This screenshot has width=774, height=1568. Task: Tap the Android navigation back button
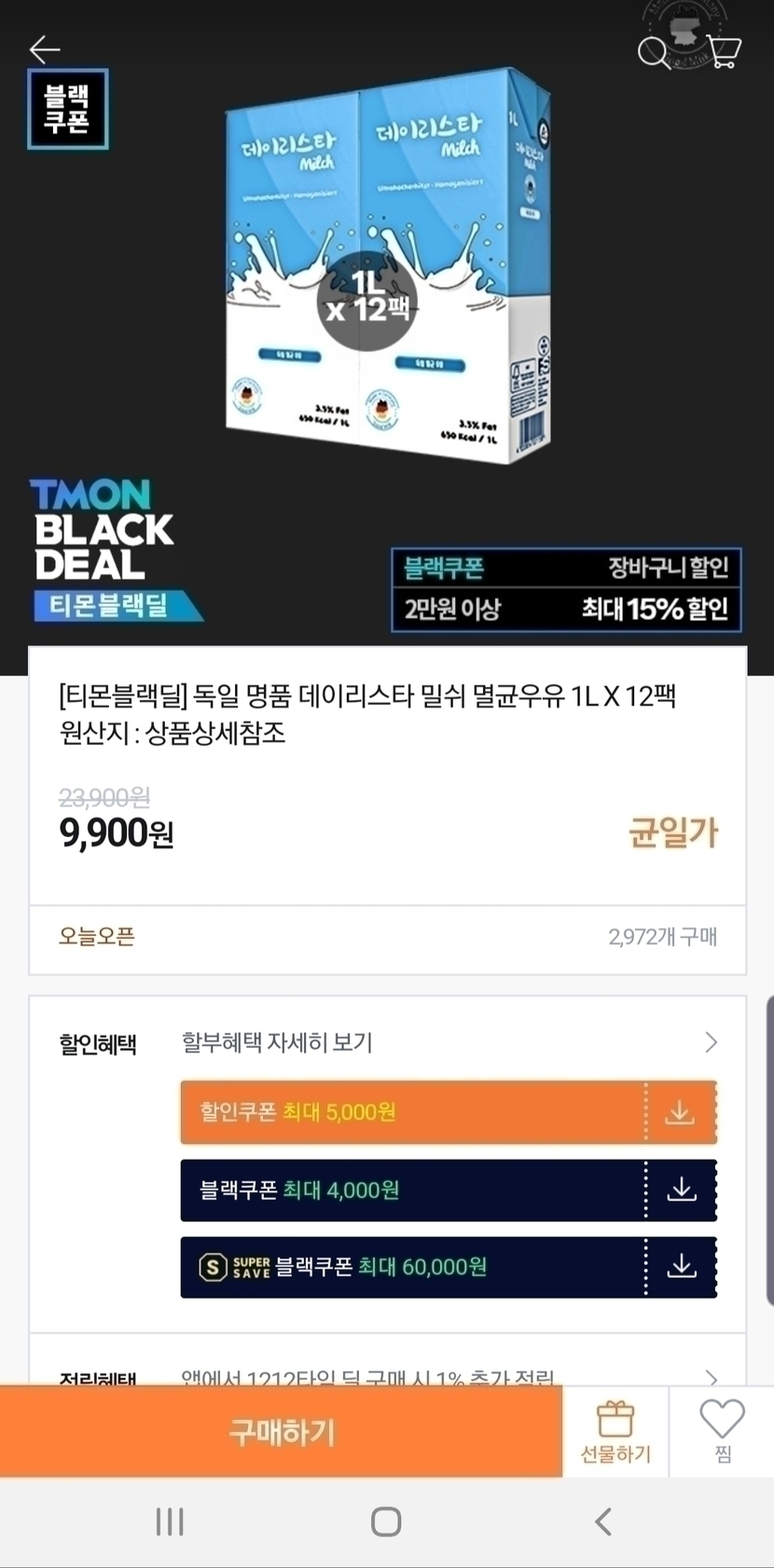603,1521
